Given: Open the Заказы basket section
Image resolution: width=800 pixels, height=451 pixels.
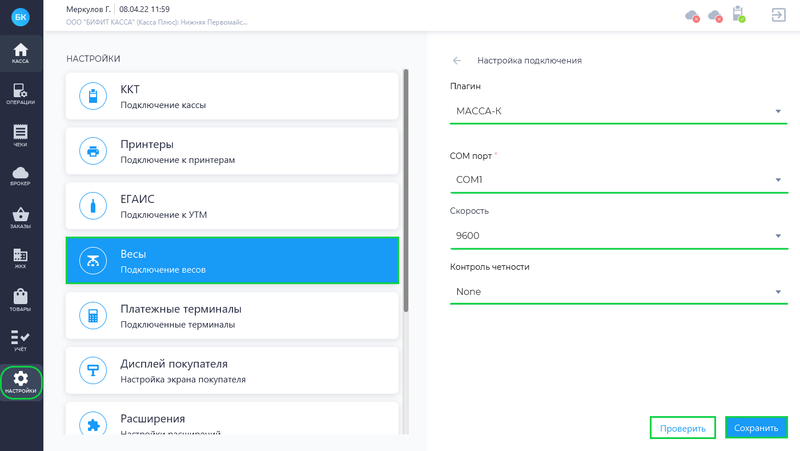Looking at the screenshot, I should pos(20,218).
